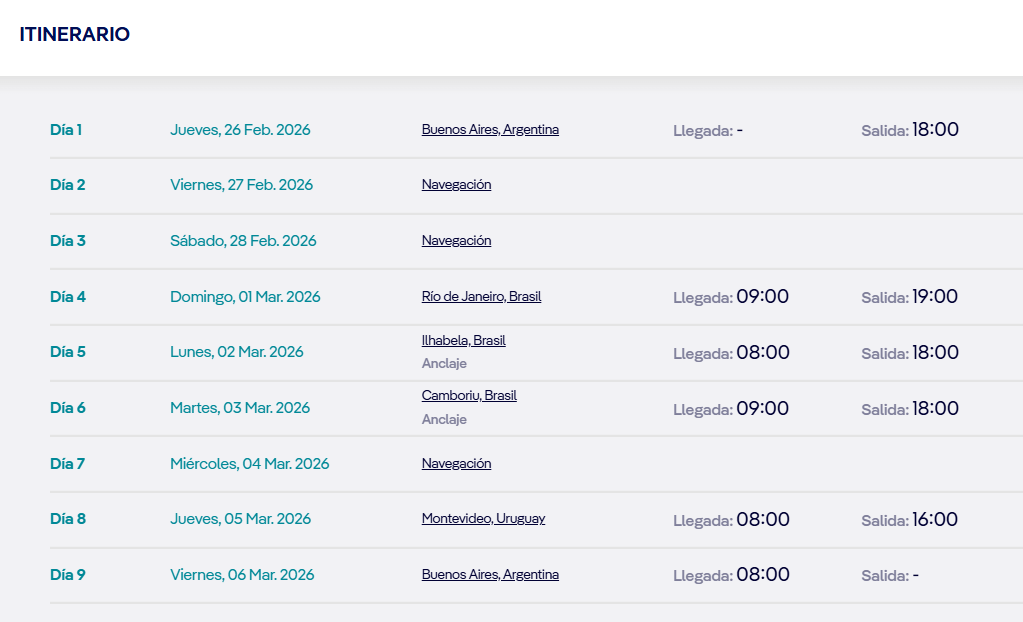Open the Montevideo, Uruguay link
This screenshot has width=1023, height=622.
tap(483, 519)
